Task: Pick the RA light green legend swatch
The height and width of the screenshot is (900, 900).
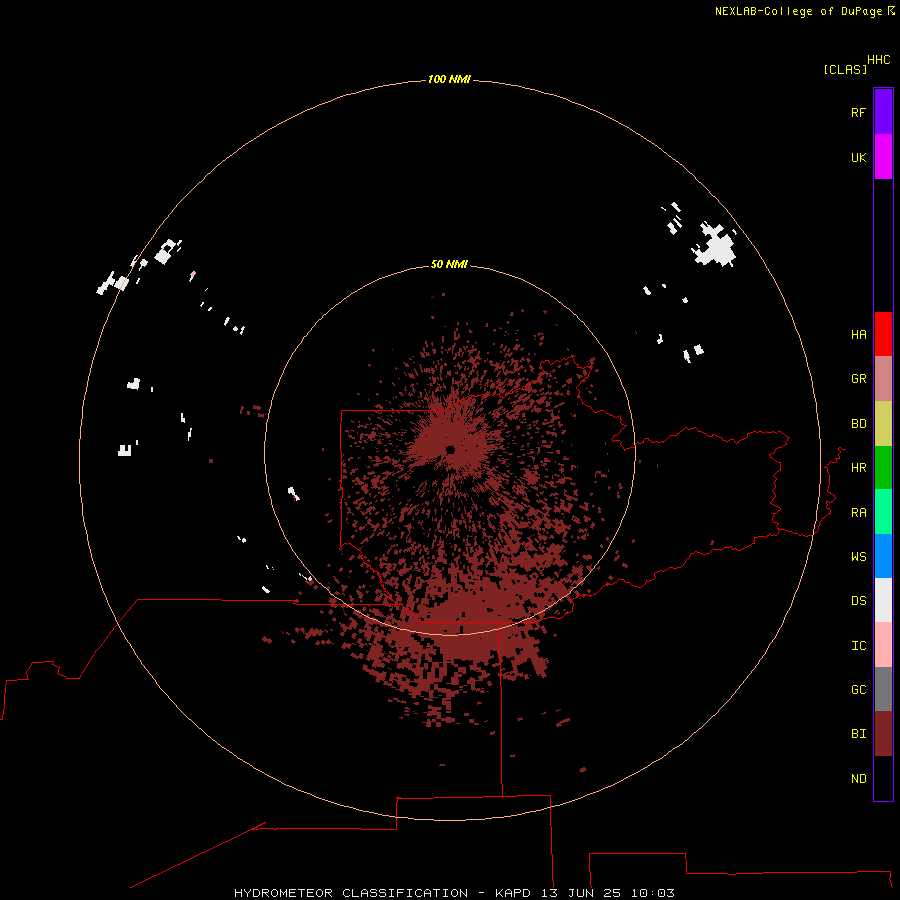Action: 883,512
